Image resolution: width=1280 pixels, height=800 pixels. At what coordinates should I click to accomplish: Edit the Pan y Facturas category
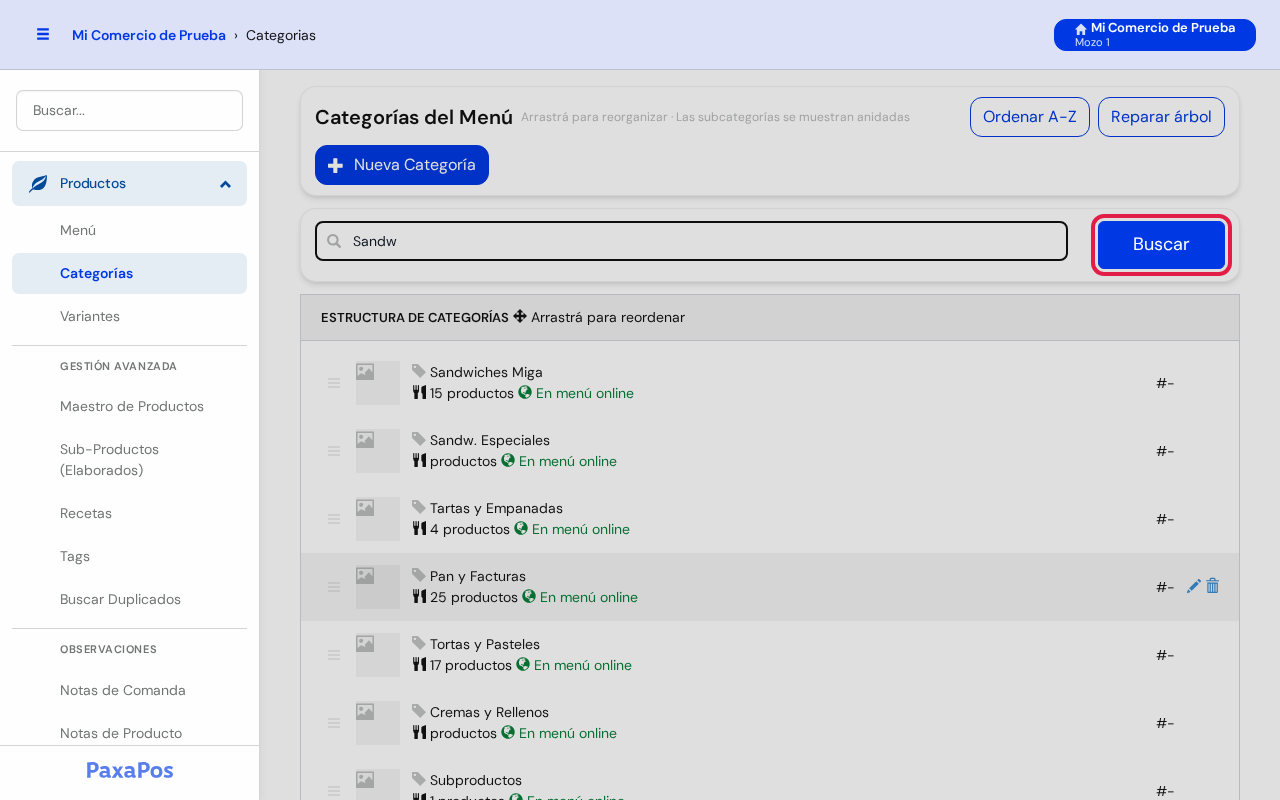(1194, 586)
